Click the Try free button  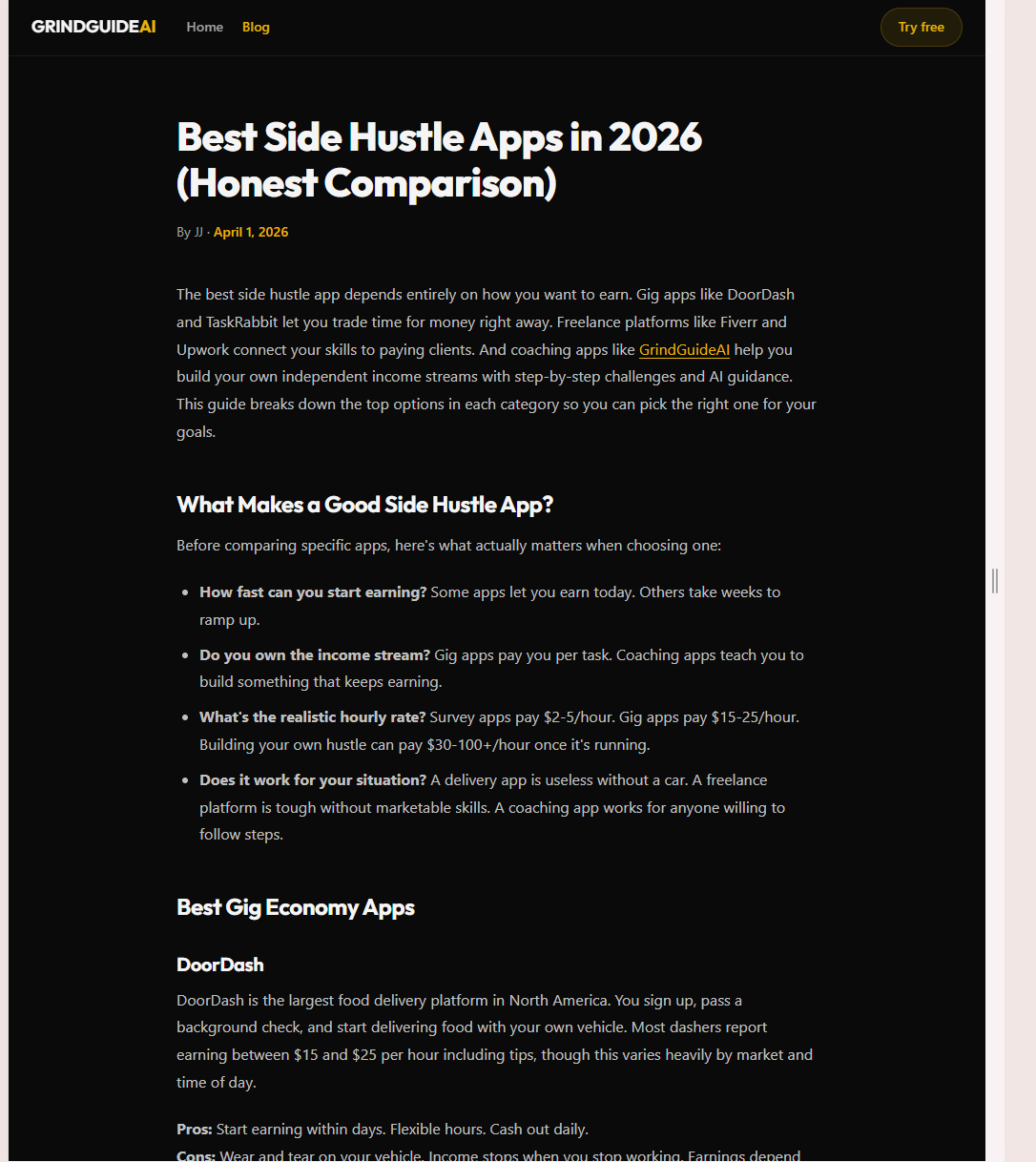click(x=922, y=27)
